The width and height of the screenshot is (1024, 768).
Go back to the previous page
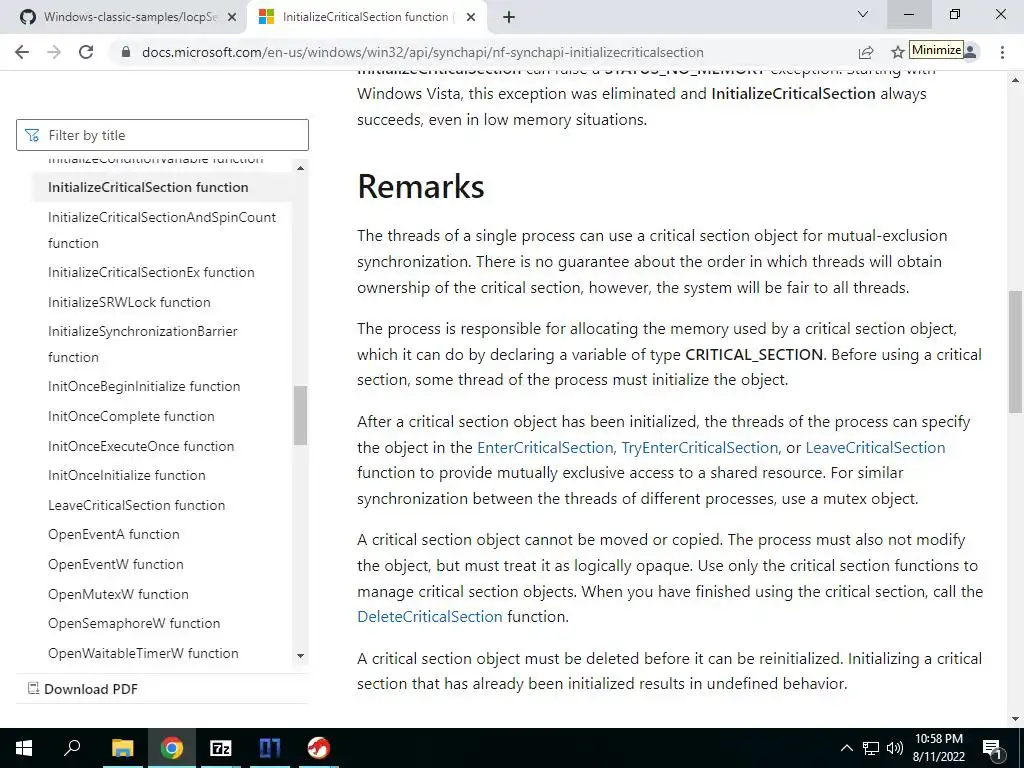click(x=22, y=52)
